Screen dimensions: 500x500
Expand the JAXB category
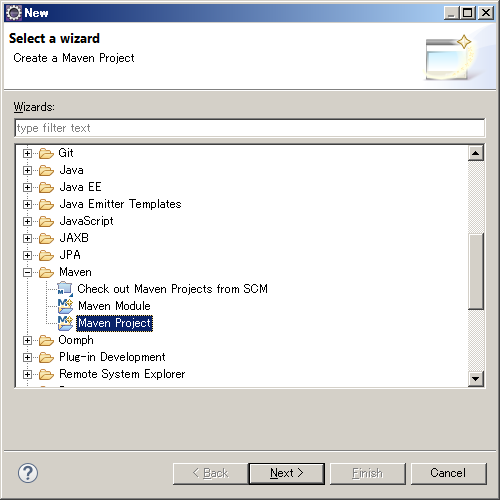point(27,239)
